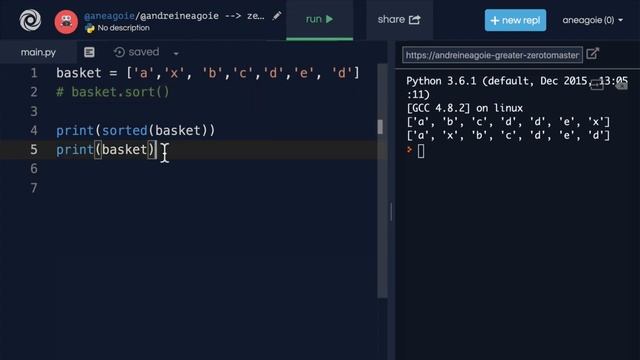Click sorted output list in console
Viewport: 640px width, 360px height.
point(508,122)
